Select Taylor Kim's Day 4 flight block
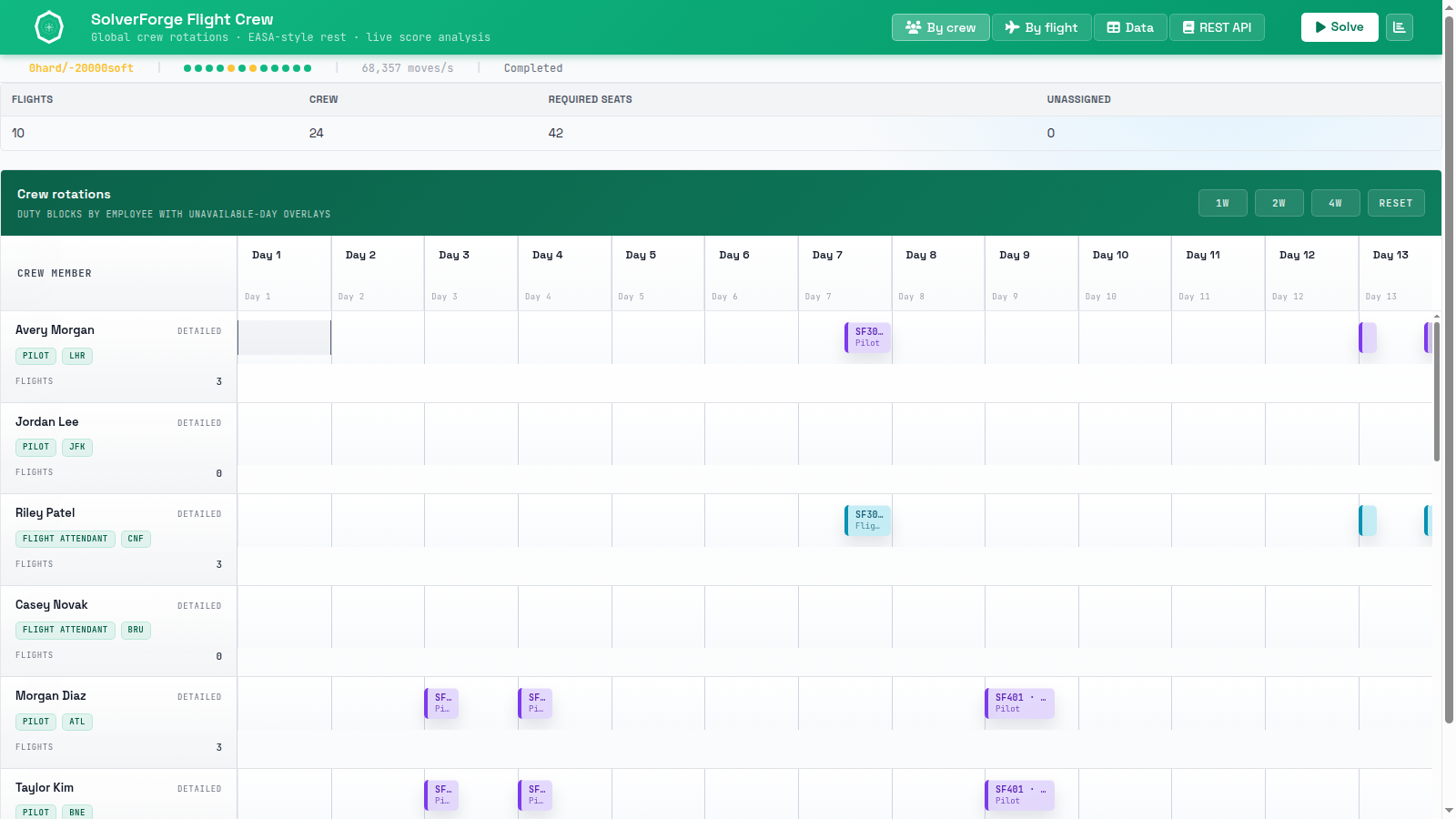The height and width of the screenshot is (819, 1456). point(535,795)
